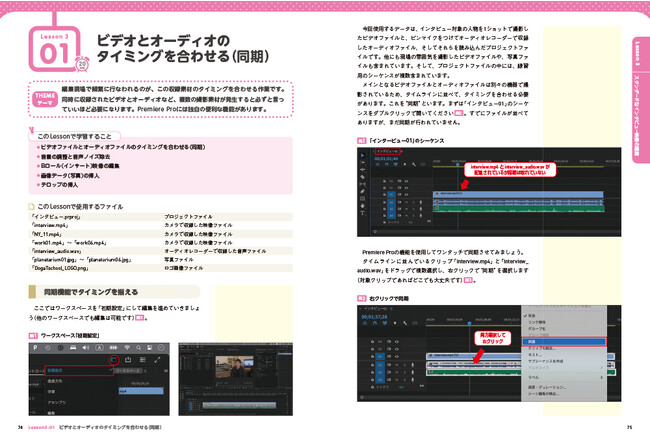Solo track A2 in the upper timeline
Image resolution: width=650 pixels, height=442 pixels.
414,209
